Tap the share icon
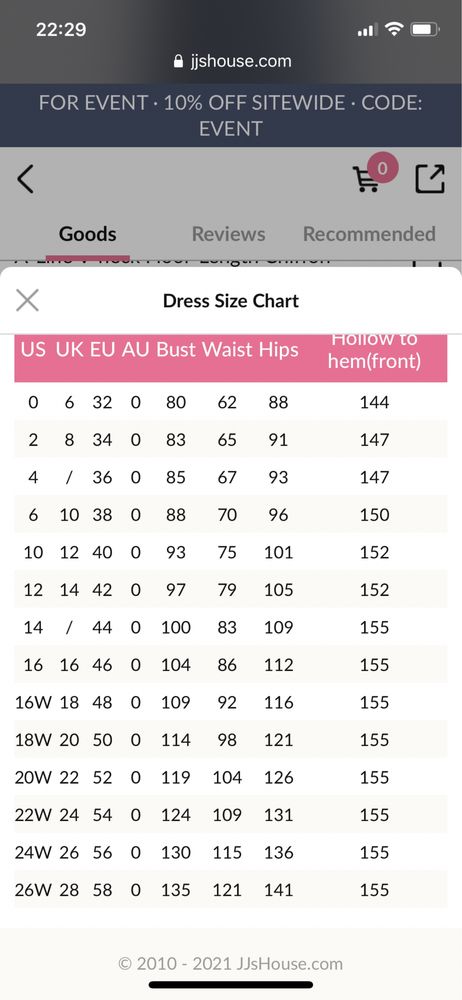The image size is (462, 1000). click(429, 179)
